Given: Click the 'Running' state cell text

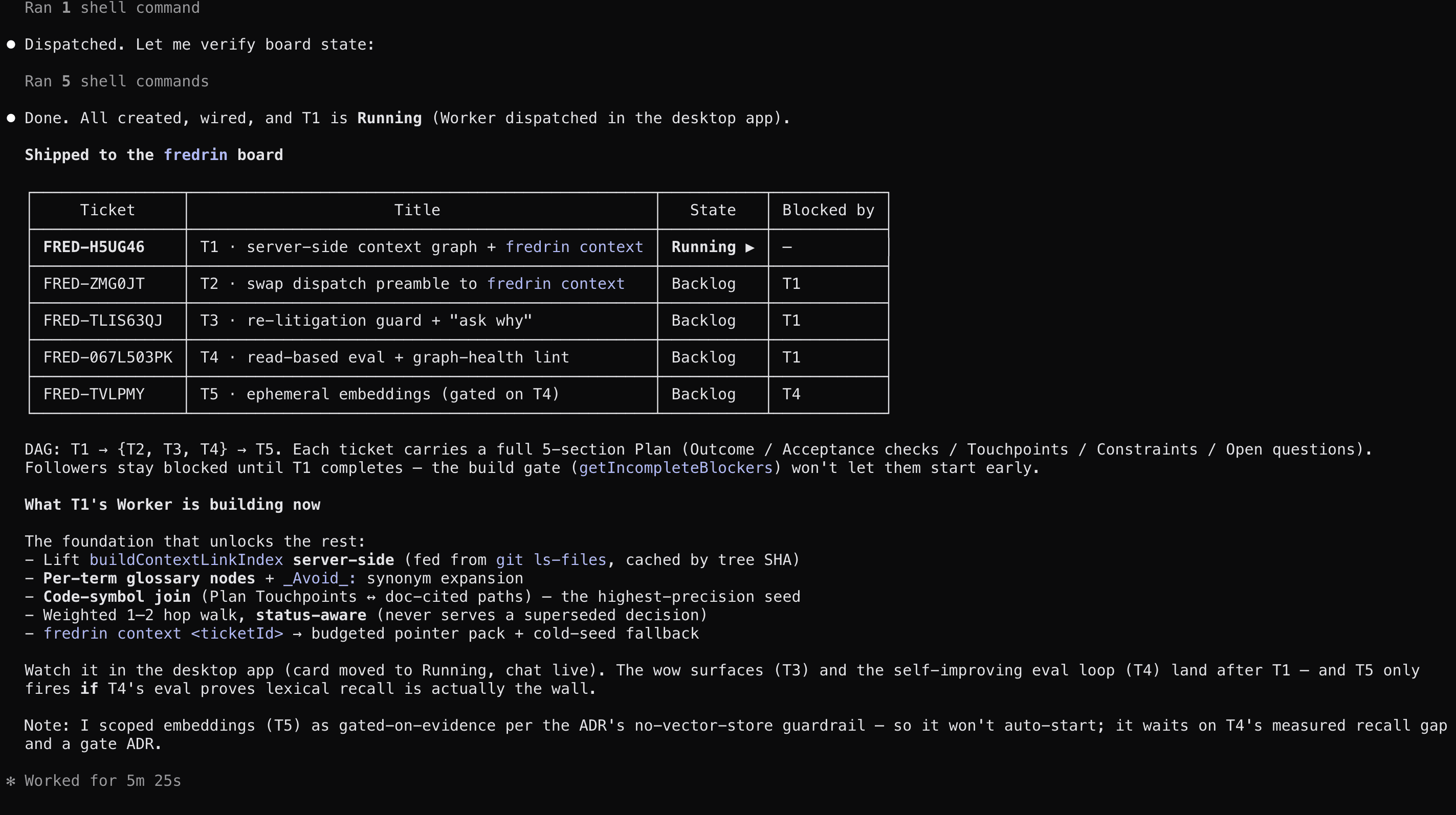Looking at the screenshot, I should click(703, 247).
